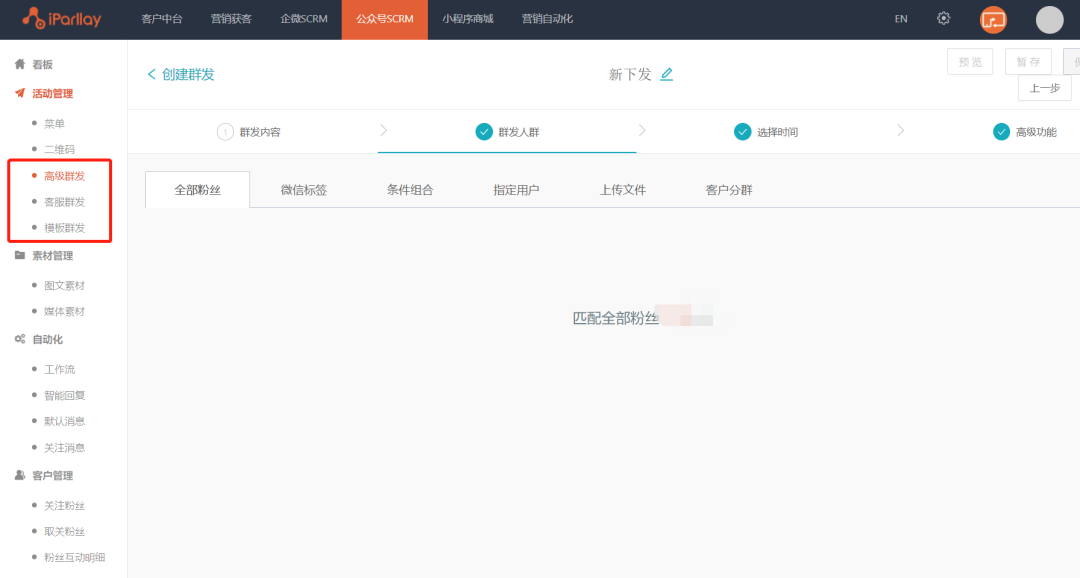Select 公众号SCRM in top navigation
Viewport: 1080px width, 578px height.
tap(385, 19)
